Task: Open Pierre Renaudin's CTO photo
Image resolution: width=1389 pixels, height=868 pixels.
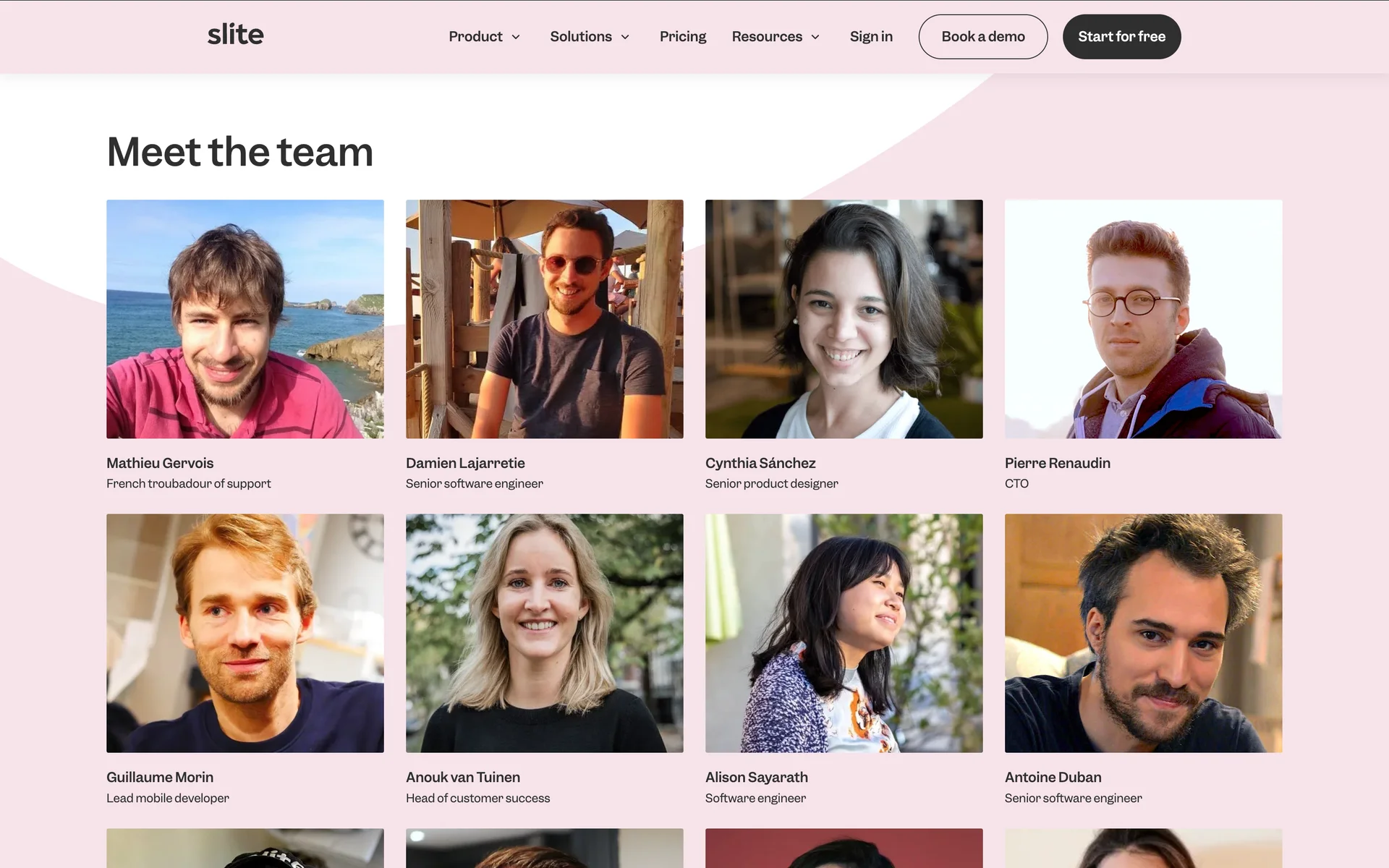Action: [x=1143, y=319]
